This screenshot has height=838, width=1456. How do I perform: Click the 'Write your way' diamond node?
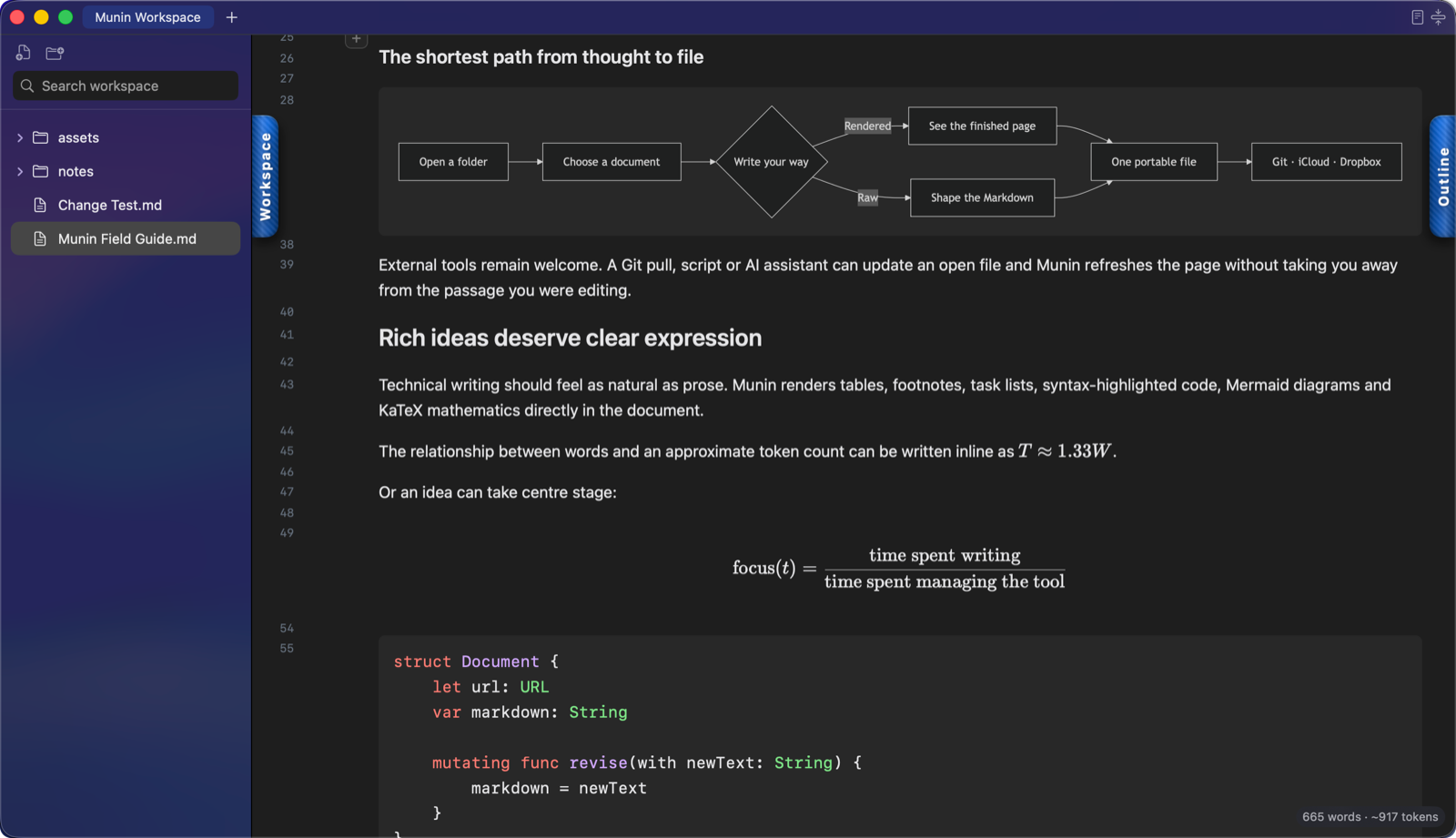coord(772,162)
